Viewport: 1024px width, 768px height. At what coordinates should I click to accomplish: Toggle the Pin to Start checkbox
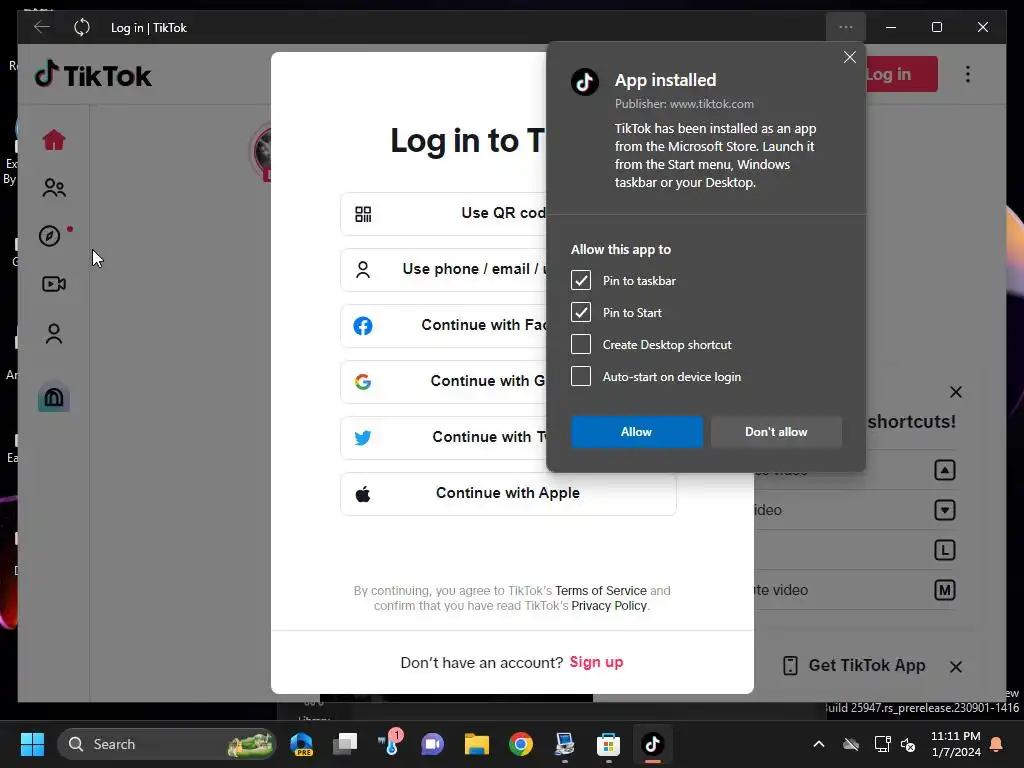coord(581,312)
